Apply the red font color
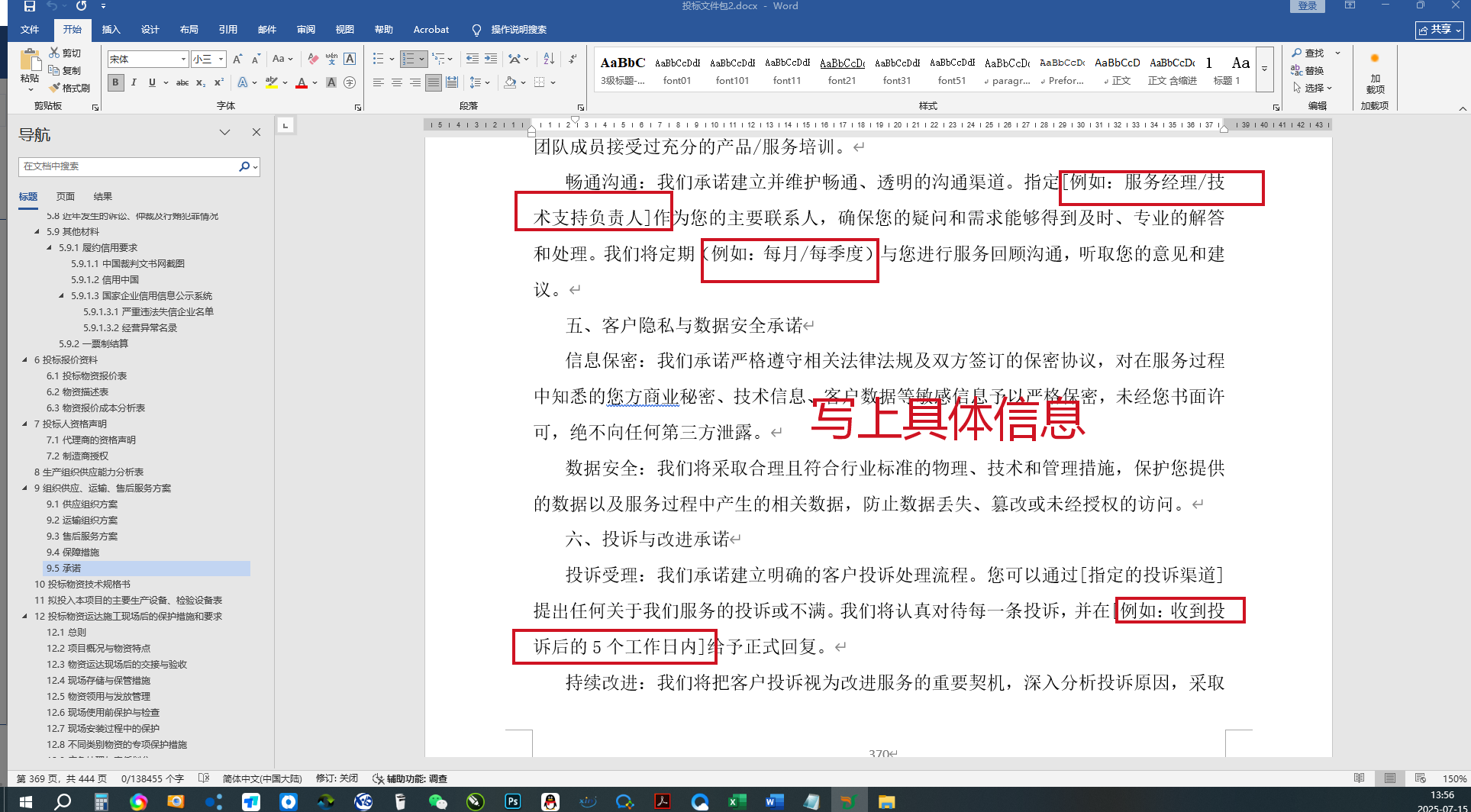Viewport: 1471px width, 812px height. 302,82
